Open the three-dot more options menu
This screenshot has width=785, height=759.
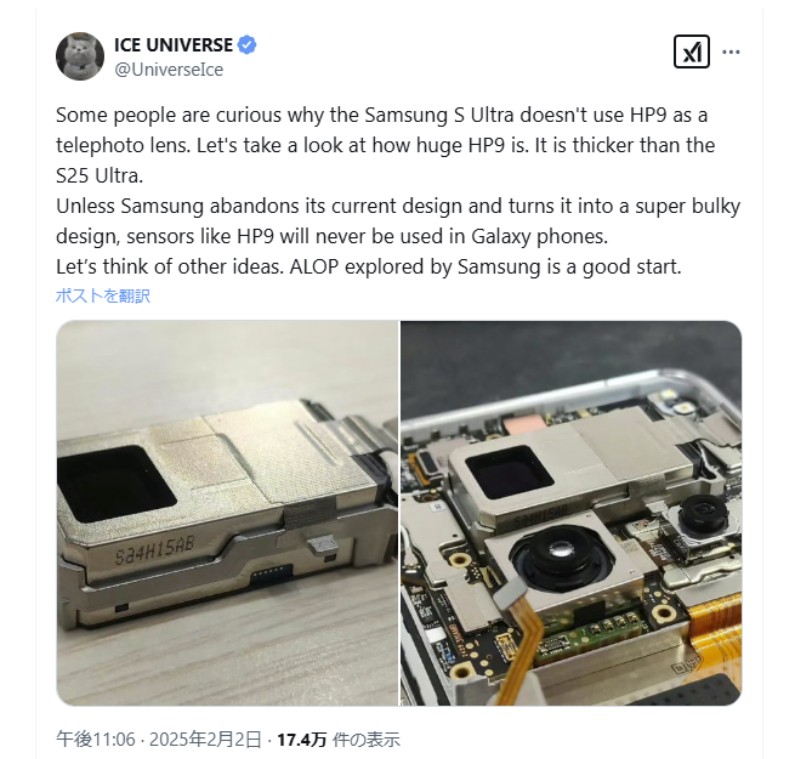coord(731,52)
